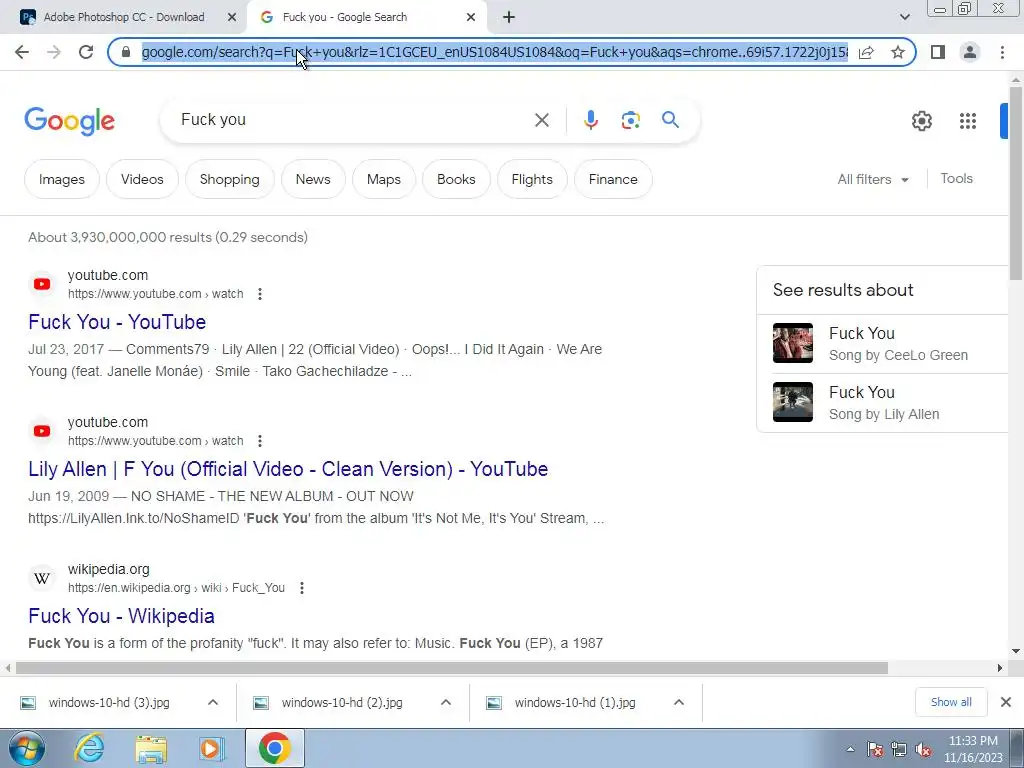
Task: Open Google quick settings gear
Action: click(921, 121)
